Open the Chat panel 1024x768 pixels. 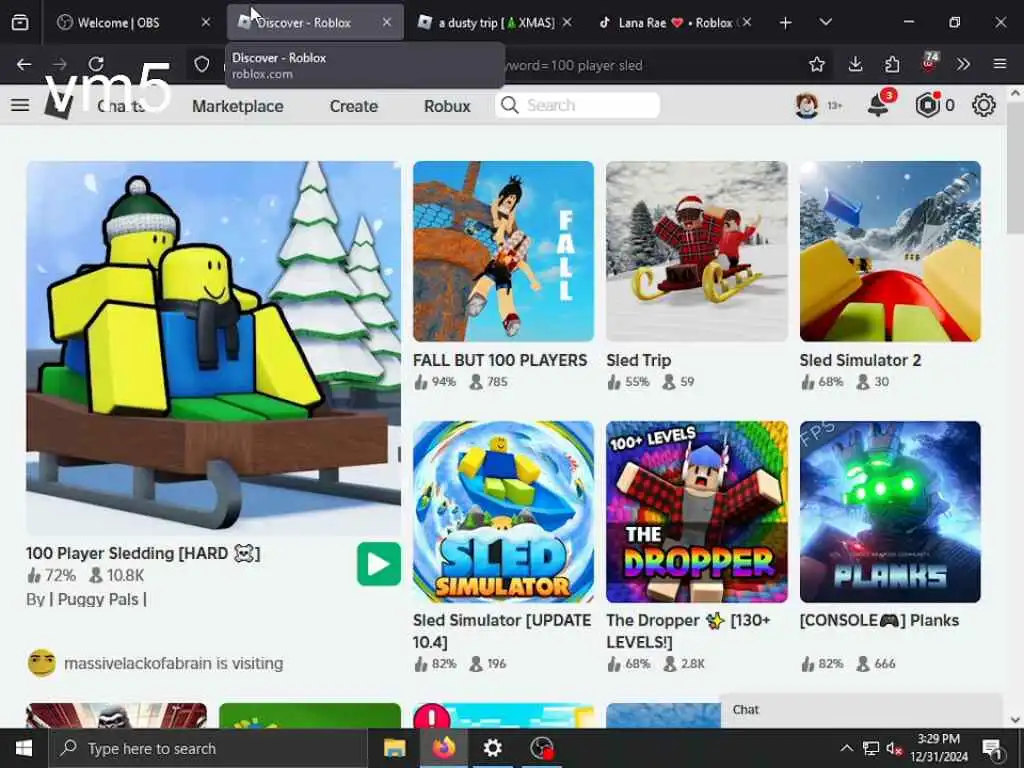tap(861, 710)
